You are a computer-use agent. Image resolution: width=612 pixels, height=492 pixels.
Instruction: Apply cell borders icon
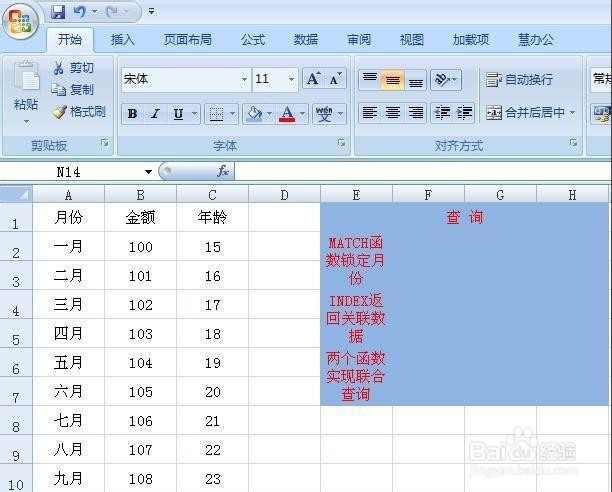pyautogui.click(x=216, y=114)
